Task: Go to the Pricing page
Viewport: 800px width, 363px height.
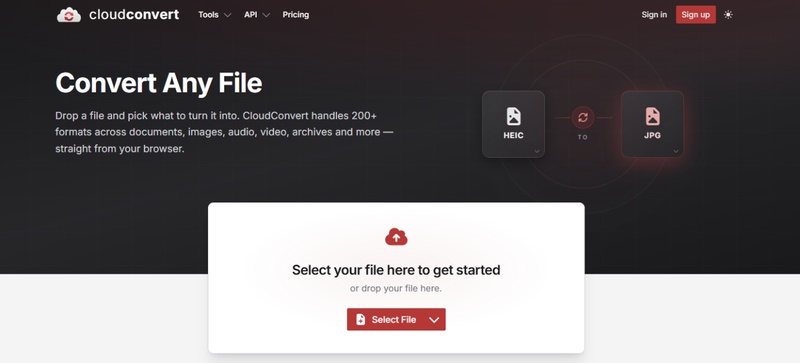Action: click(296, 15)
